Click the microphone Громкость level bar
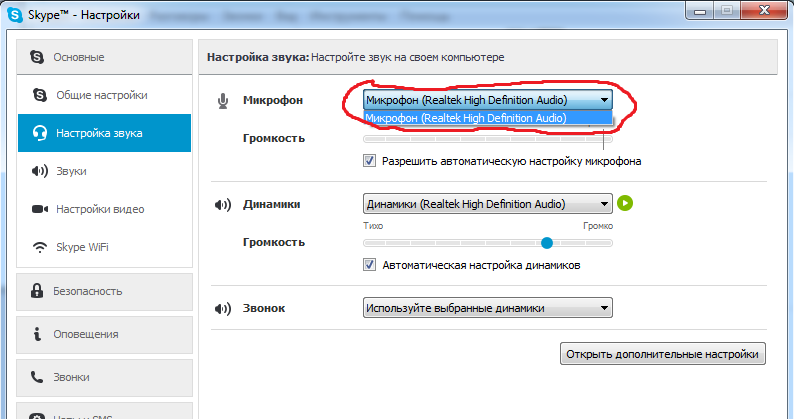This screenshot has height=419, width=794. (x=488, y=139)
